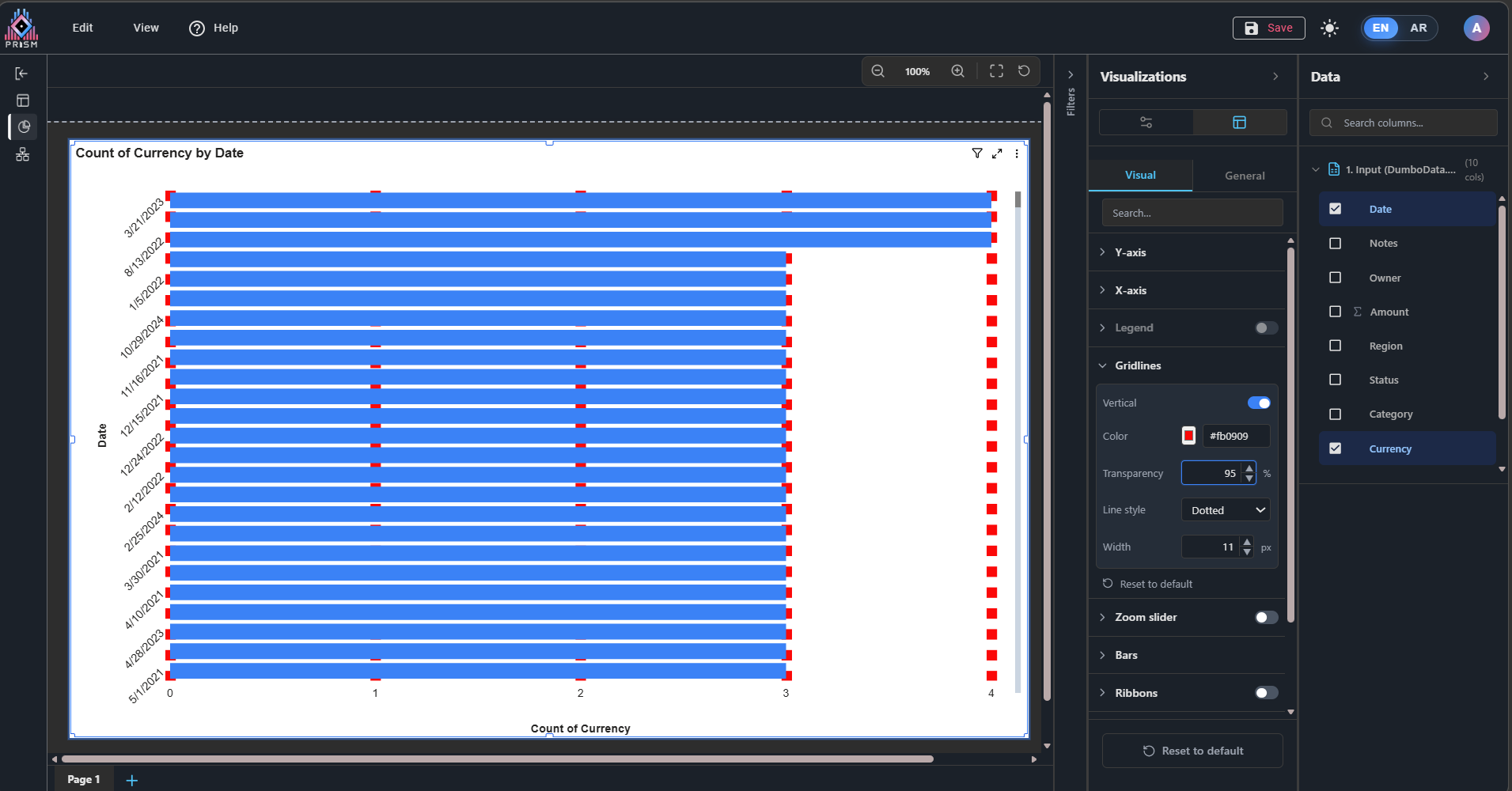Open the Line style Dotted dropdown

1226,510
